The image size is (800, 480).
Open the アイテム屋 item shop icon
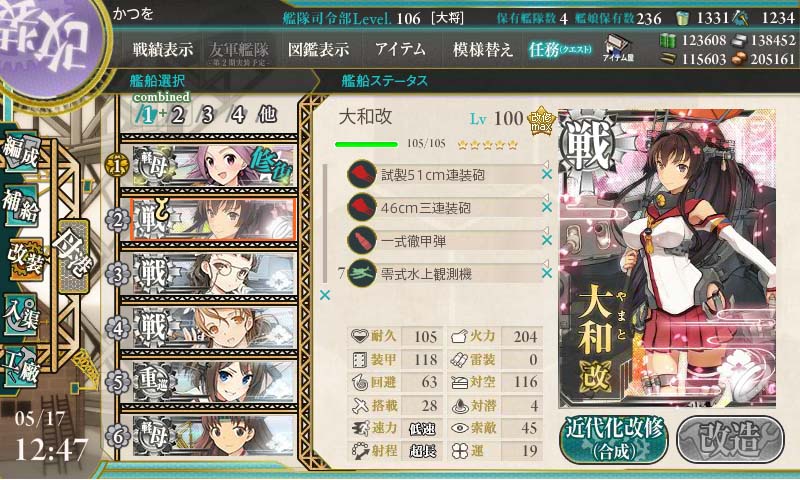point(618,48)
